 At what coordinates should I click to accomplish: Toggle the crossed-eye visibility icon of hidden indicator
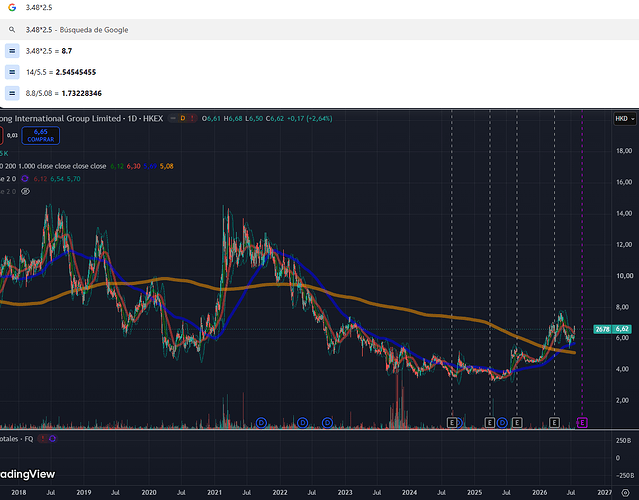(x=25, y=191)
